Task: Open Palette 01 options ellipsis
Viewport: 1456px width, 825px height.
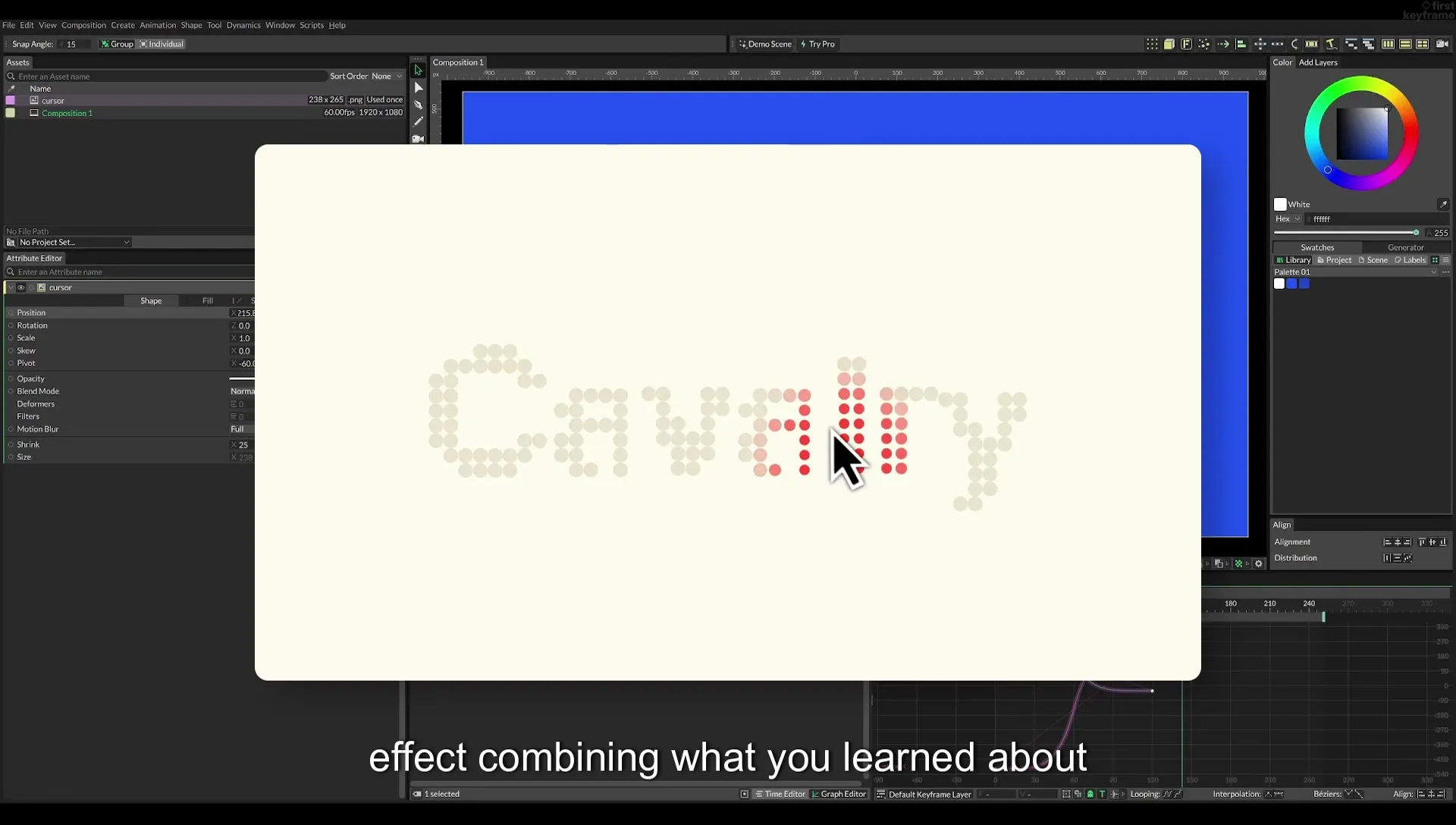Action: tap(1445, 272)
